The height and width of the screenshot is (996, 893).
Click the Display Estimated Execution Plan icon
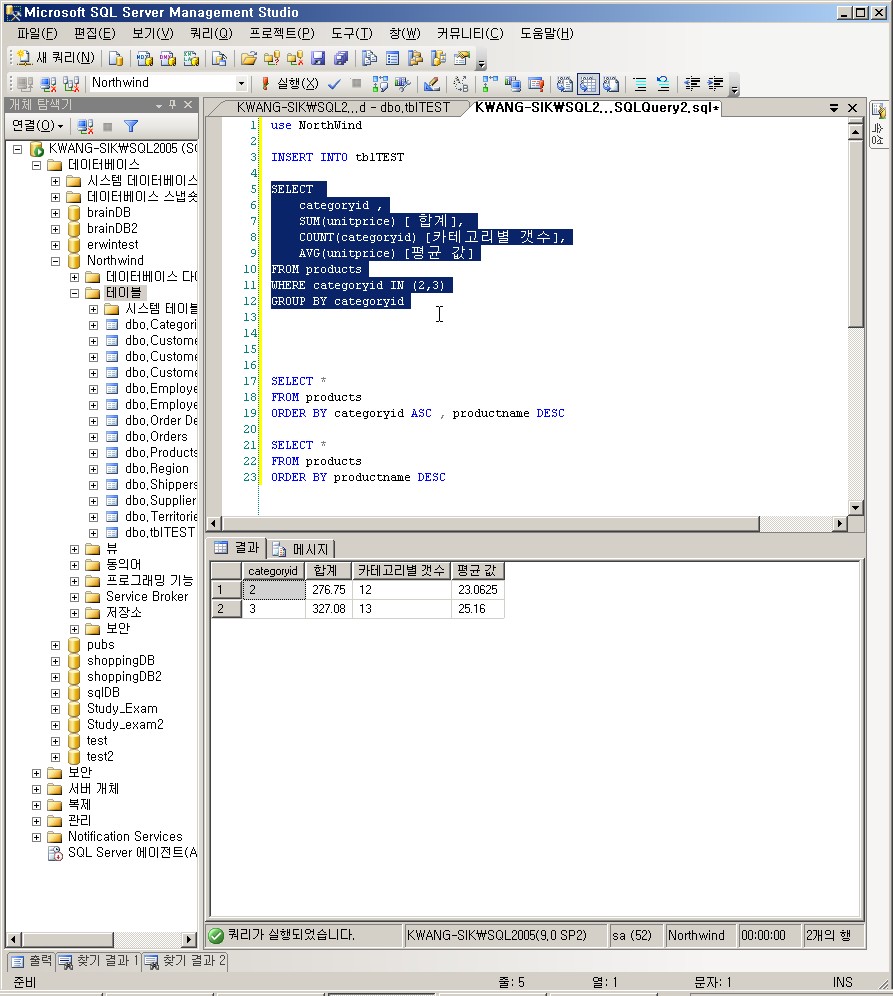[x=380, y=83]
